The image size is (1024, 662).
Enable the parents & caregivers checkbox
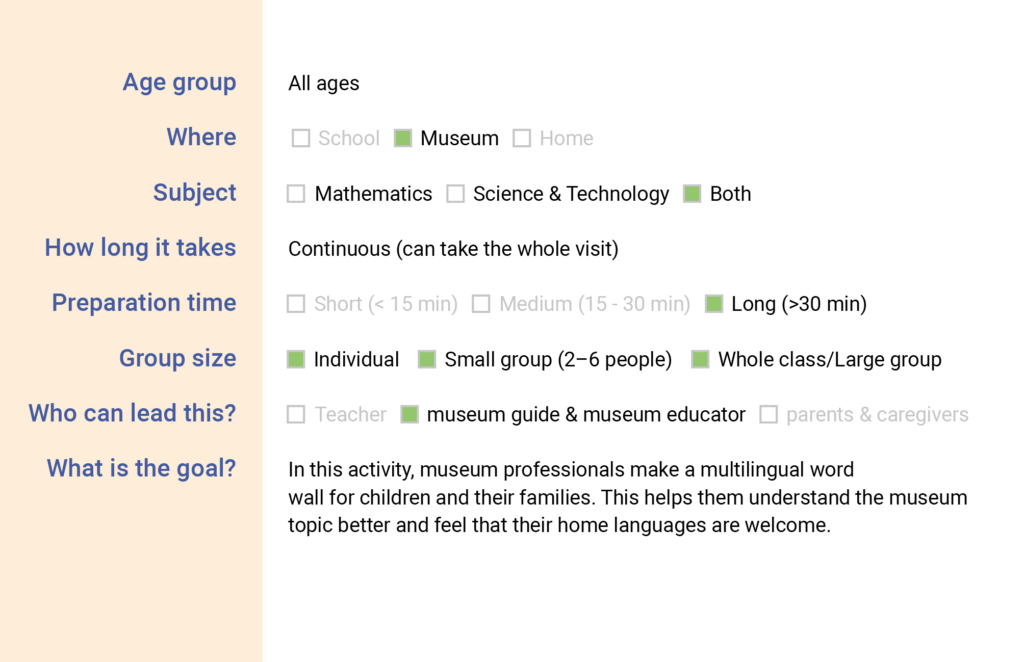(768, 414)
